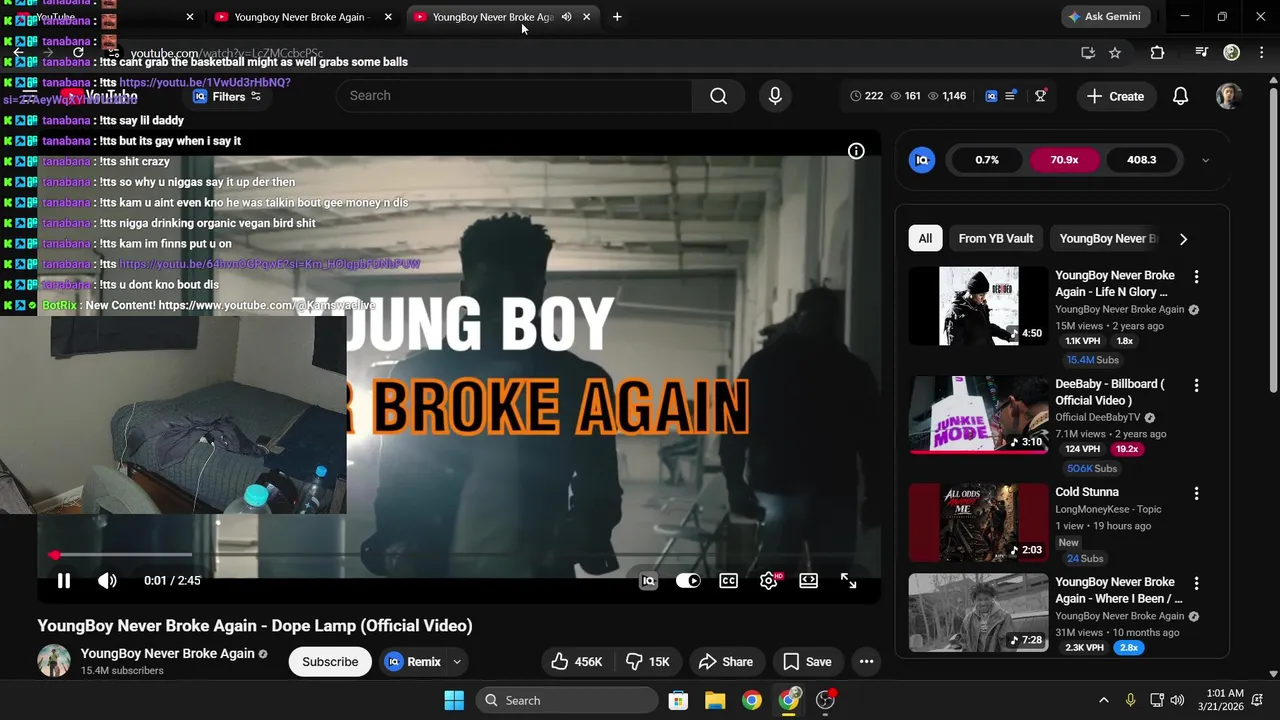1280x720 pixels.
Task: Open the YouTube account avatar menu
Action: [x=1228, y=96]
